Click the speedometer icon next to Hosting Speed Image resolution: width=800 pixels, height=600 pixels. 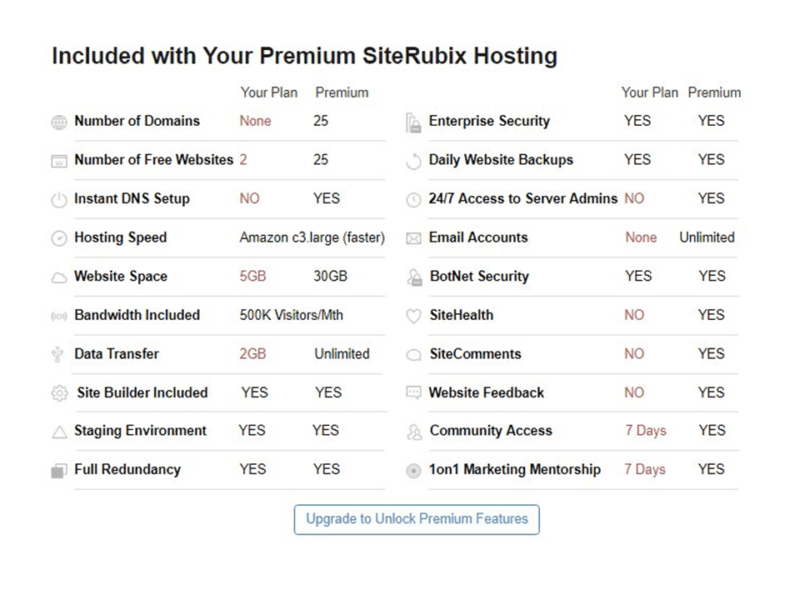(59, 238)
